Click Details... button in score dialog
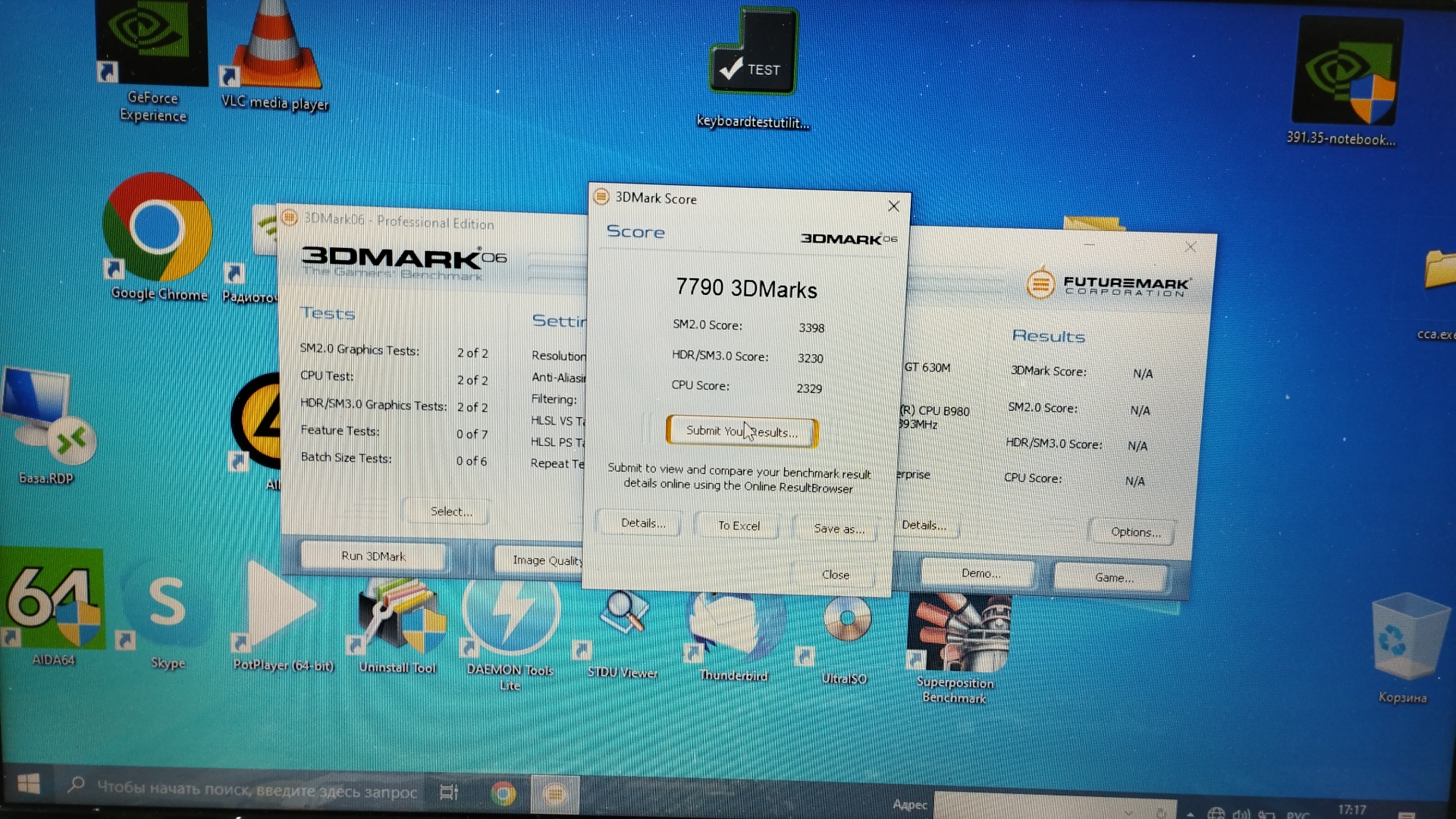This screenshot has height=819, width=1456. coord(643,523)
